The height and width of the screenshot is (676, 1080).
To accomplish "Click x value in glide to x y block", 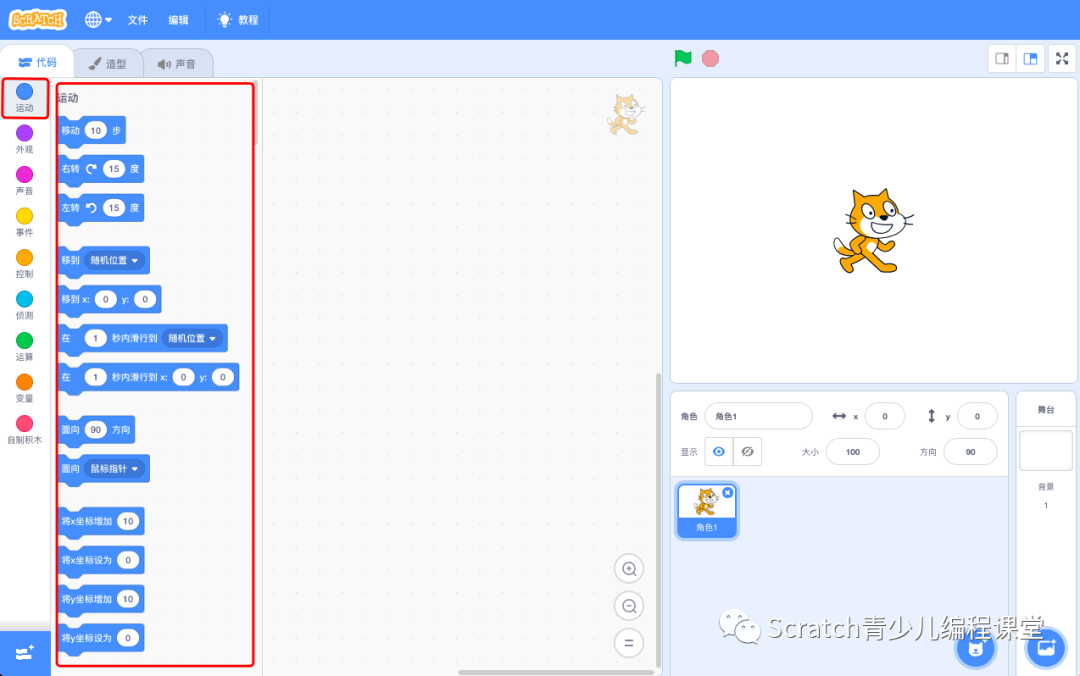I will point(183,377).
